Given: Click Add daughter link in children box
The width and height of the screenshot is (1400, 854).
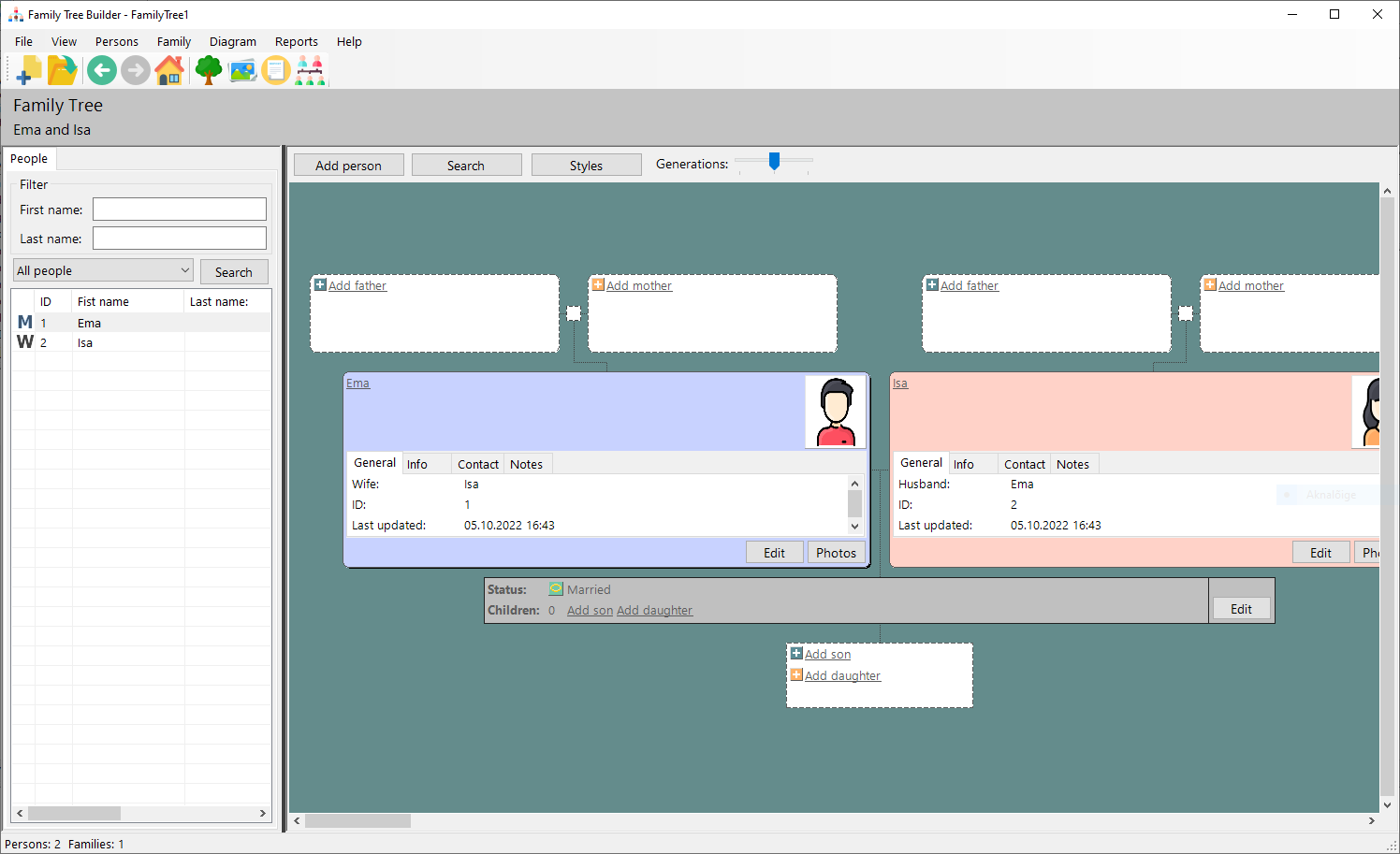Looking at the screenshot, I should [842, 675].
